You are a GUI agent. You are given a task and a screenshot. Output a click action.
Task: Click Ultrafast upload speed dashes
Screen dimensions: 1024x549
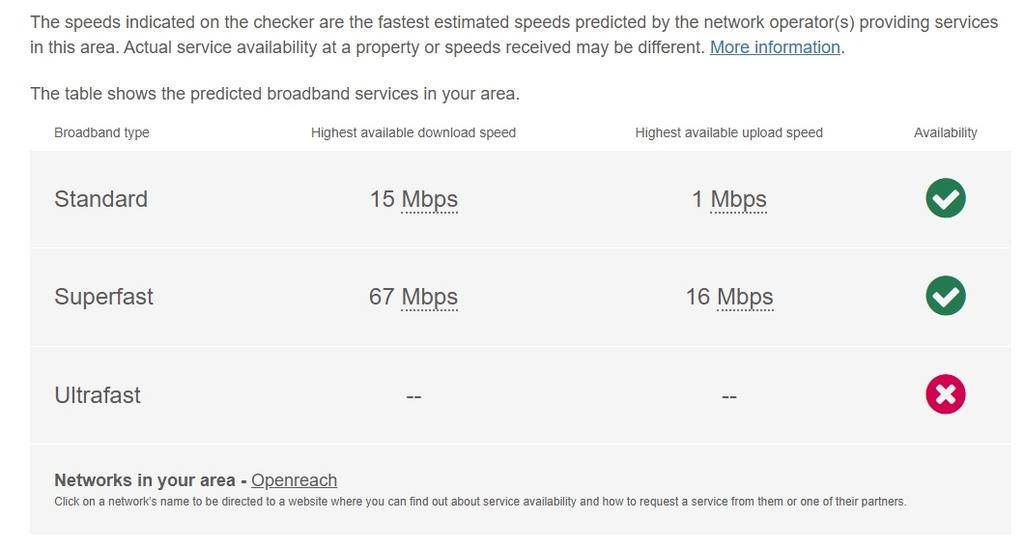click(729, 396)
